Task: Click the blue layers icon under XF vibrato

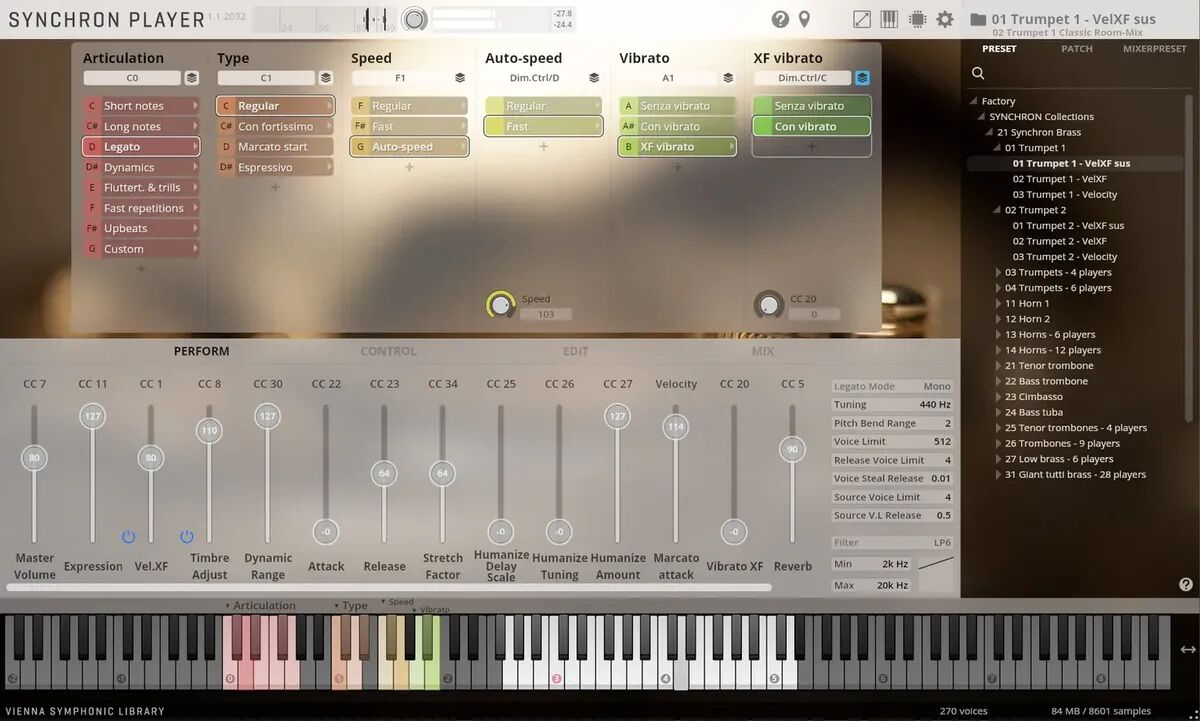Action: 862,78
